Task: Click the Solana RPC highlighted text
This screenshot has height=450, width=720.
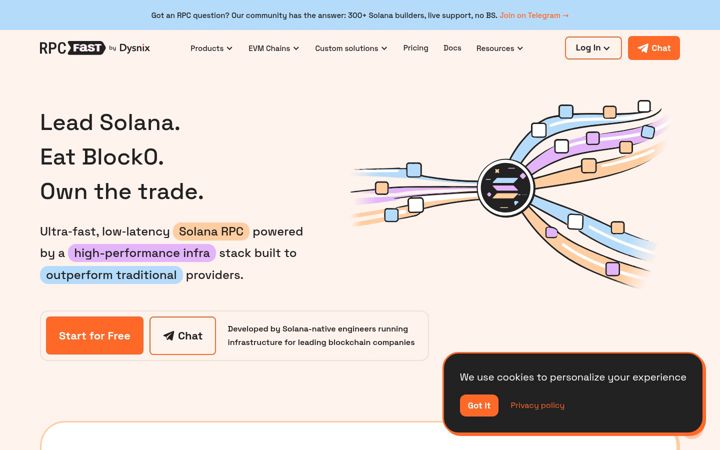Action: tap(211, 231)
